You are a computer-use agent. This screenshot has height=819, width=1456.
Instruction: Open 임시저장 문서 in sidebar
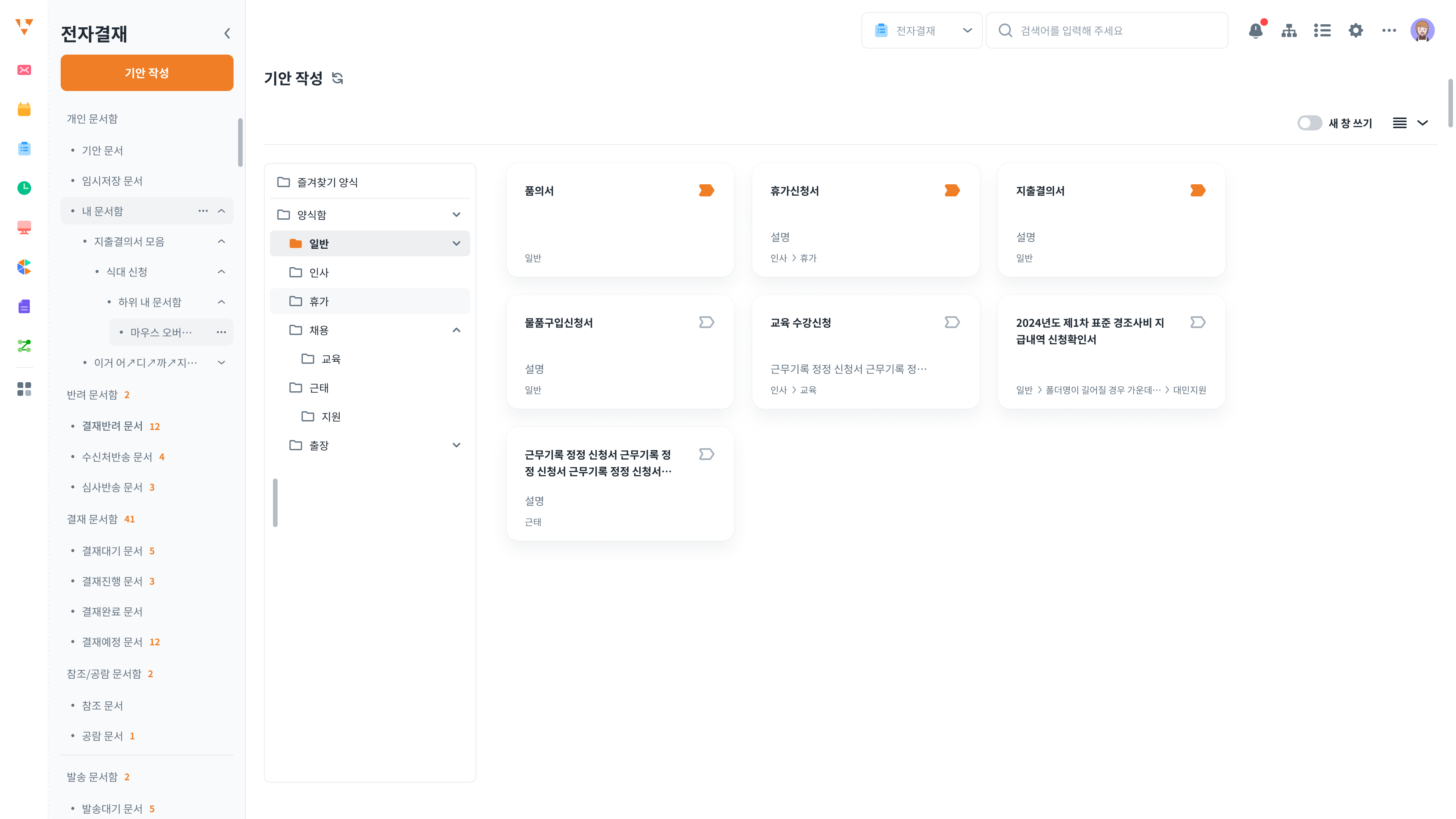[112, 181]
